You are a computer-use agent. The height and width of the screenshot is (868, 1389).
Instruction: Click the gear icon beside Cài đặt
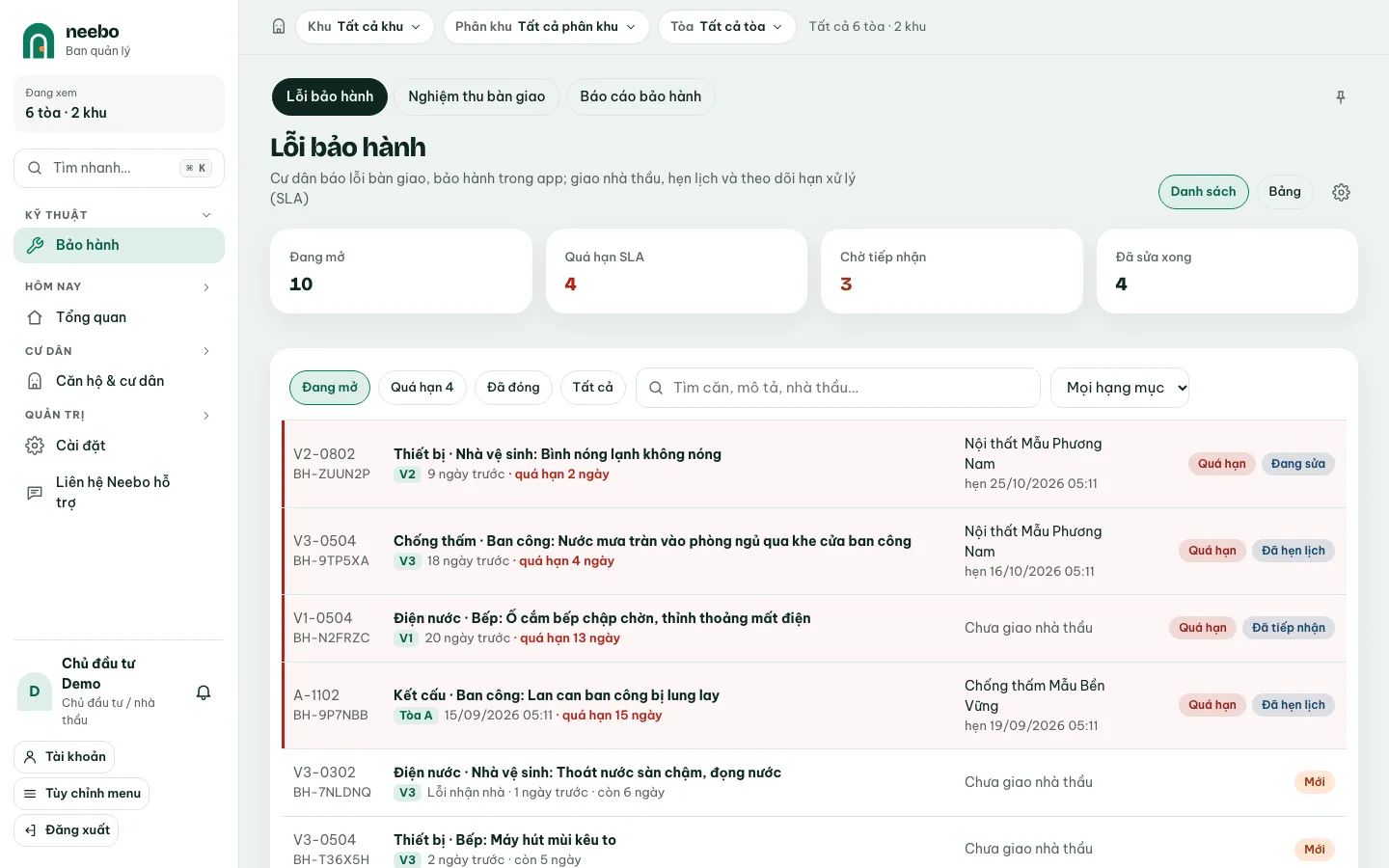pyautogui.click(x=35, y=446)
